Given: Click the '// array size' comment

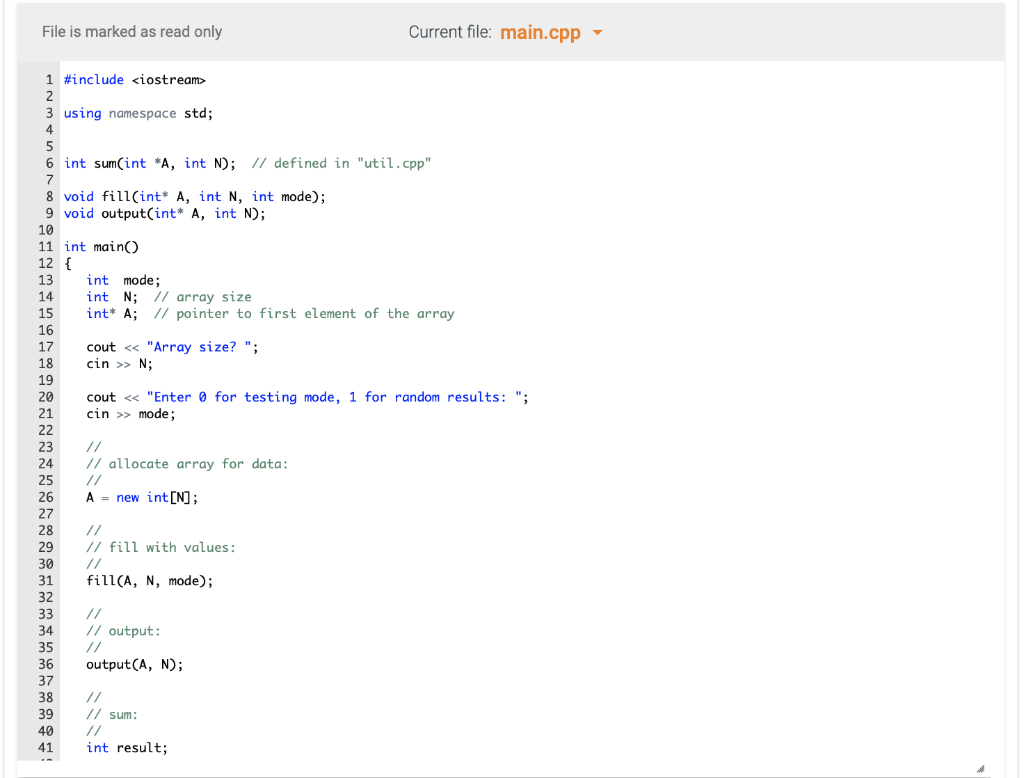Looking at the screenshot, I should point(202,297).
